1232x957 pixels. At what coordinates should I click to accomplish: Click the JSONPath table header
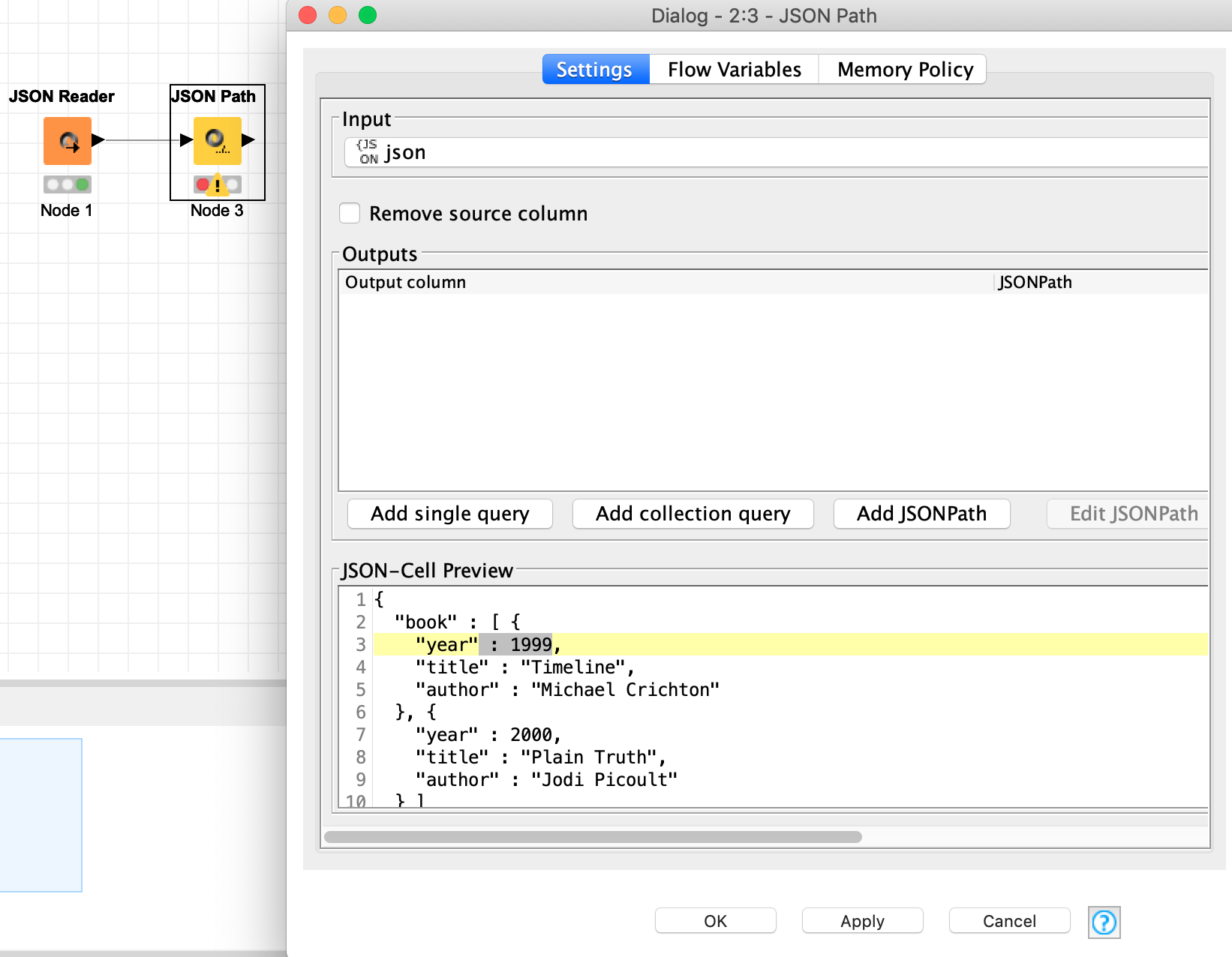click(1101, 282)
